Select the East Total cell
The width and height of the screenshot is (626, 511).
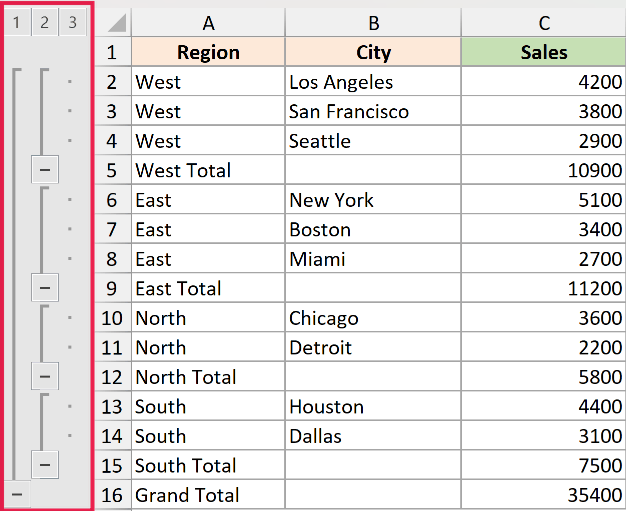pyautogui.click(x=208, y=288)
